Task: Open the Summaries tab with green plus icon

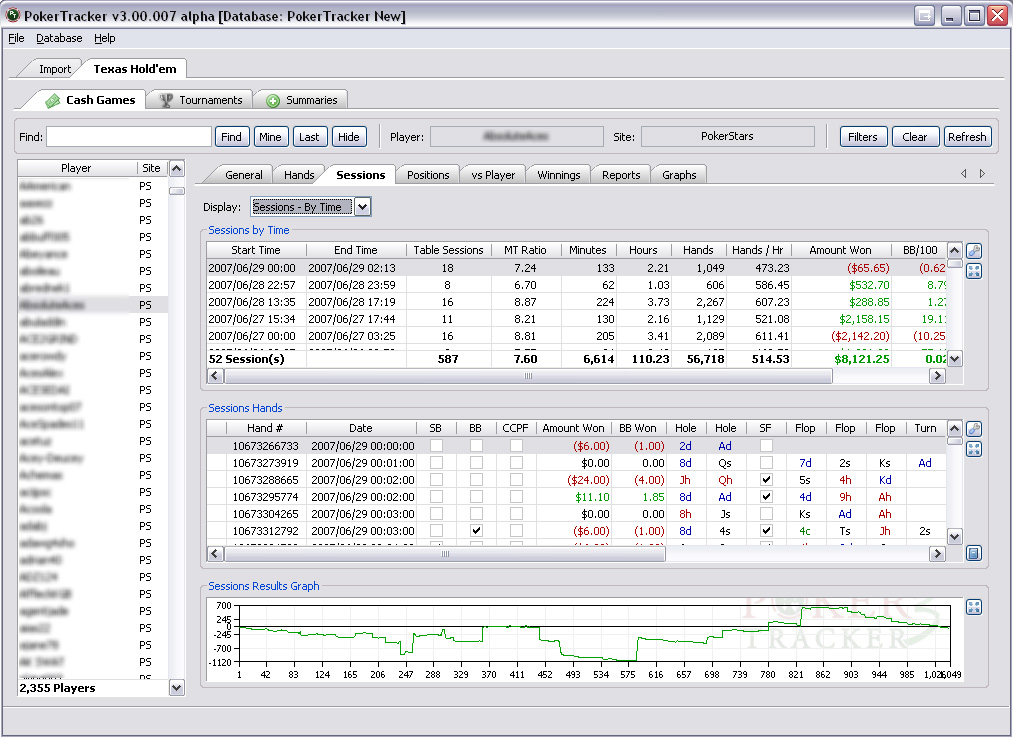Action: [x=302, y=100]
